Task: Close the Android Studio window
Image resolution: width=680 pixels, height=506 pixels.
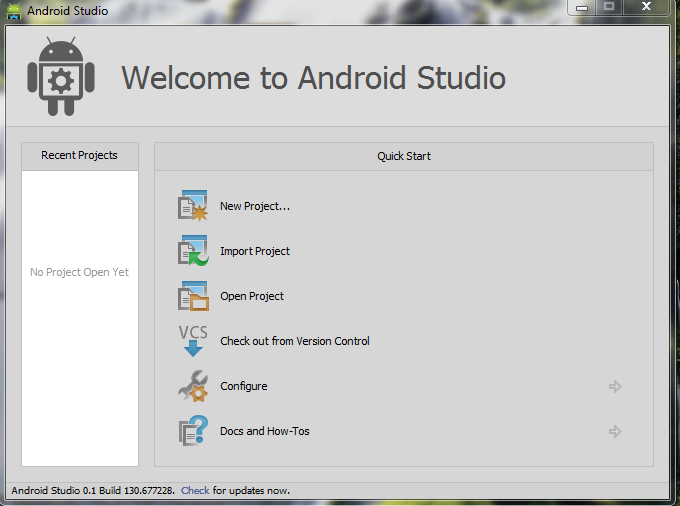Action: [646, 7]
